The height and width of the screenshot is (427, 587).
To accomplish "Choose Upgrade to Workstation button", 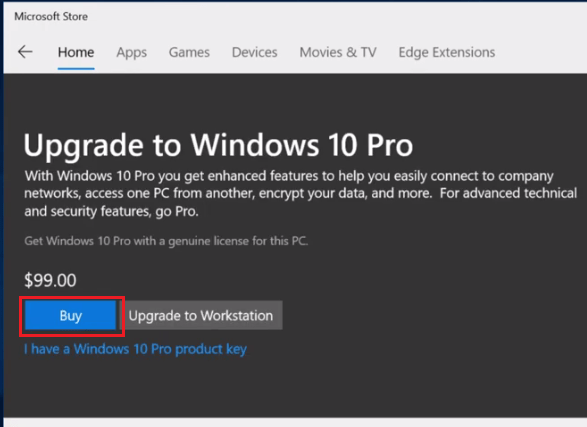I will tap(201, 315).
